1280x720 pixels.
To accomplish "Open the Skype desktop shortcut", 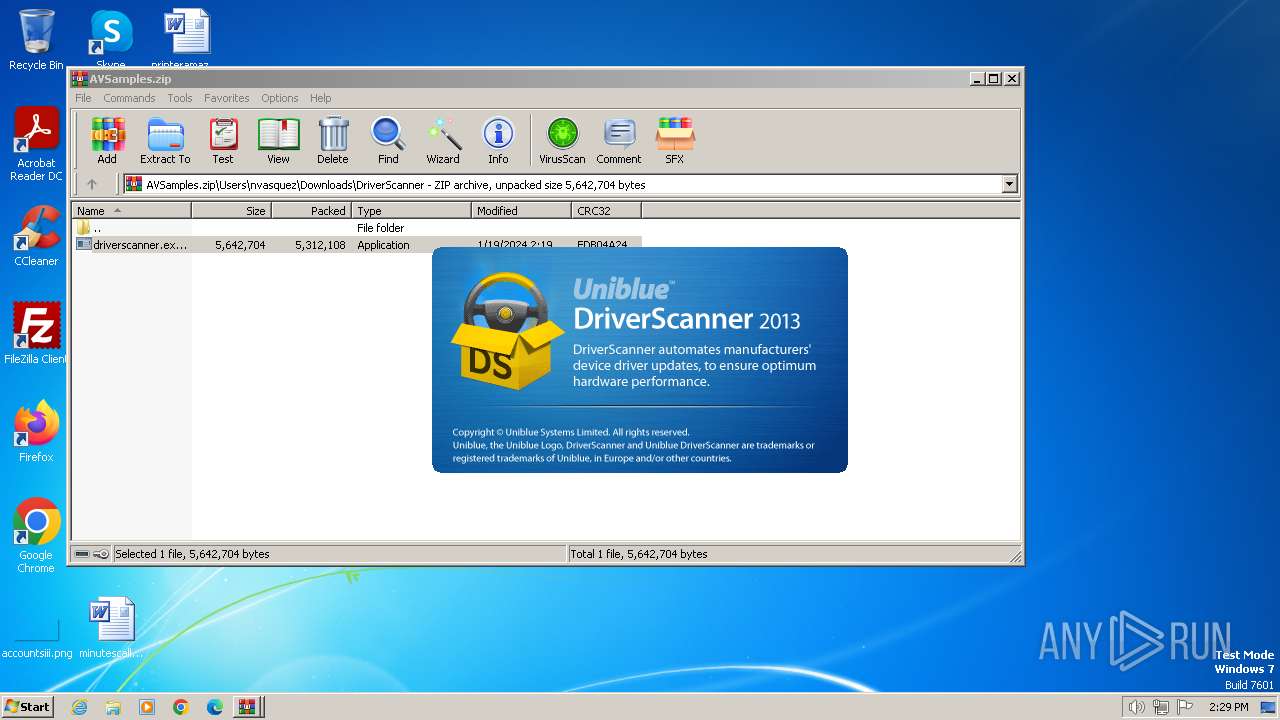I will [111, 38].
